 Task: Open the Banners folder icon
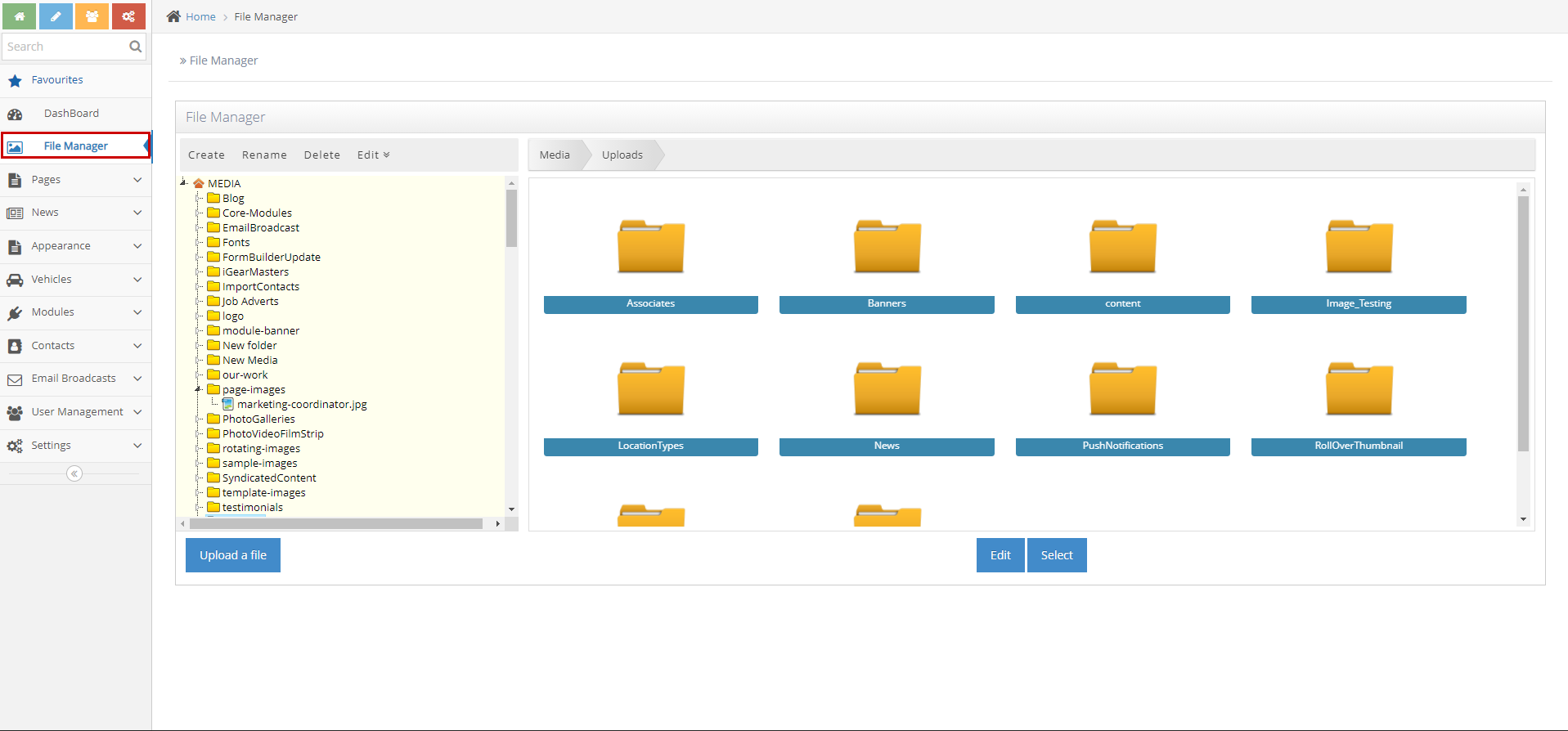pyautogui.click(x=887, y=246)
